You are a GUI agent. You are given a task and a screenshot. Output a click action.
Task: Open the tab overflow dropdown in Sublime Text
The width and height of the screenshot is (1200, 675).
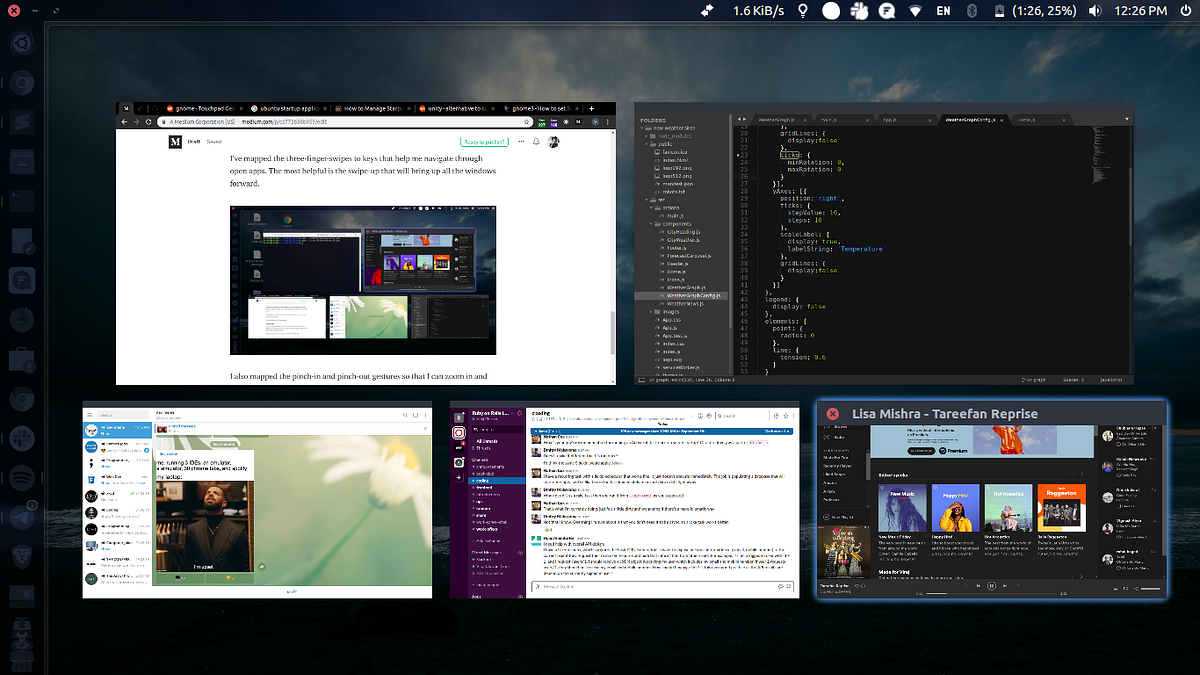pos(1127,119)
